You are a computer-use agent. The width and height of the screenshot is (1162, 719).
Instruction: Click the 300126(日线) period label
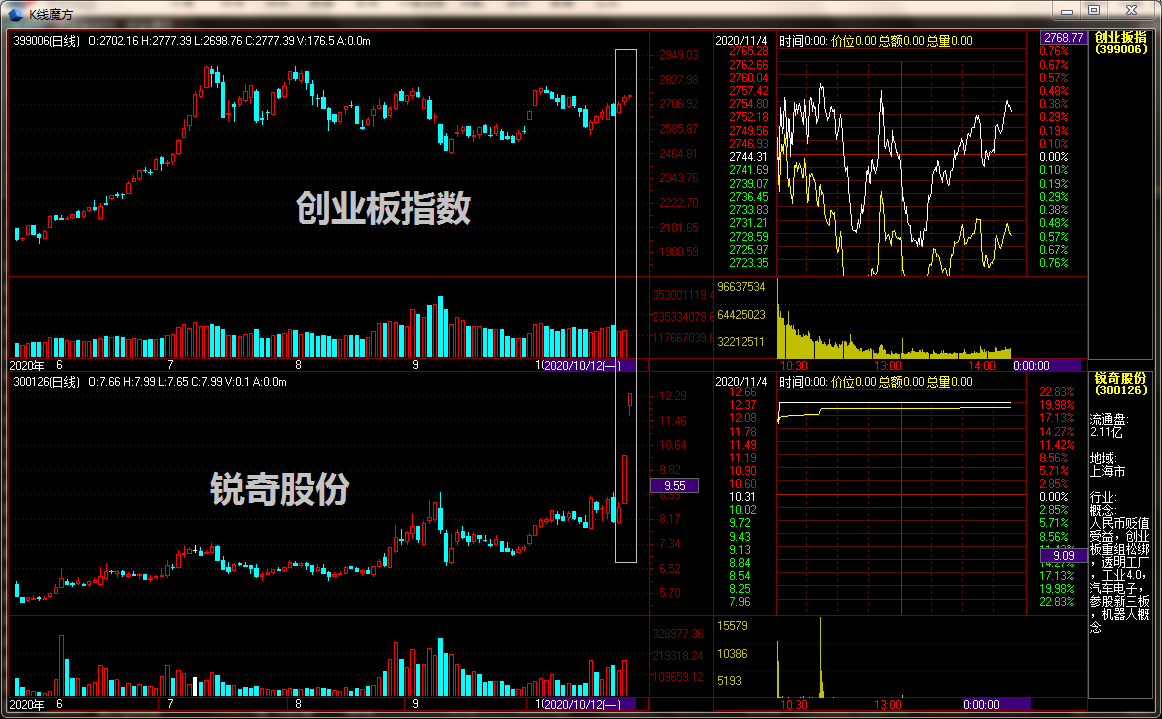[x=46, y=382]
